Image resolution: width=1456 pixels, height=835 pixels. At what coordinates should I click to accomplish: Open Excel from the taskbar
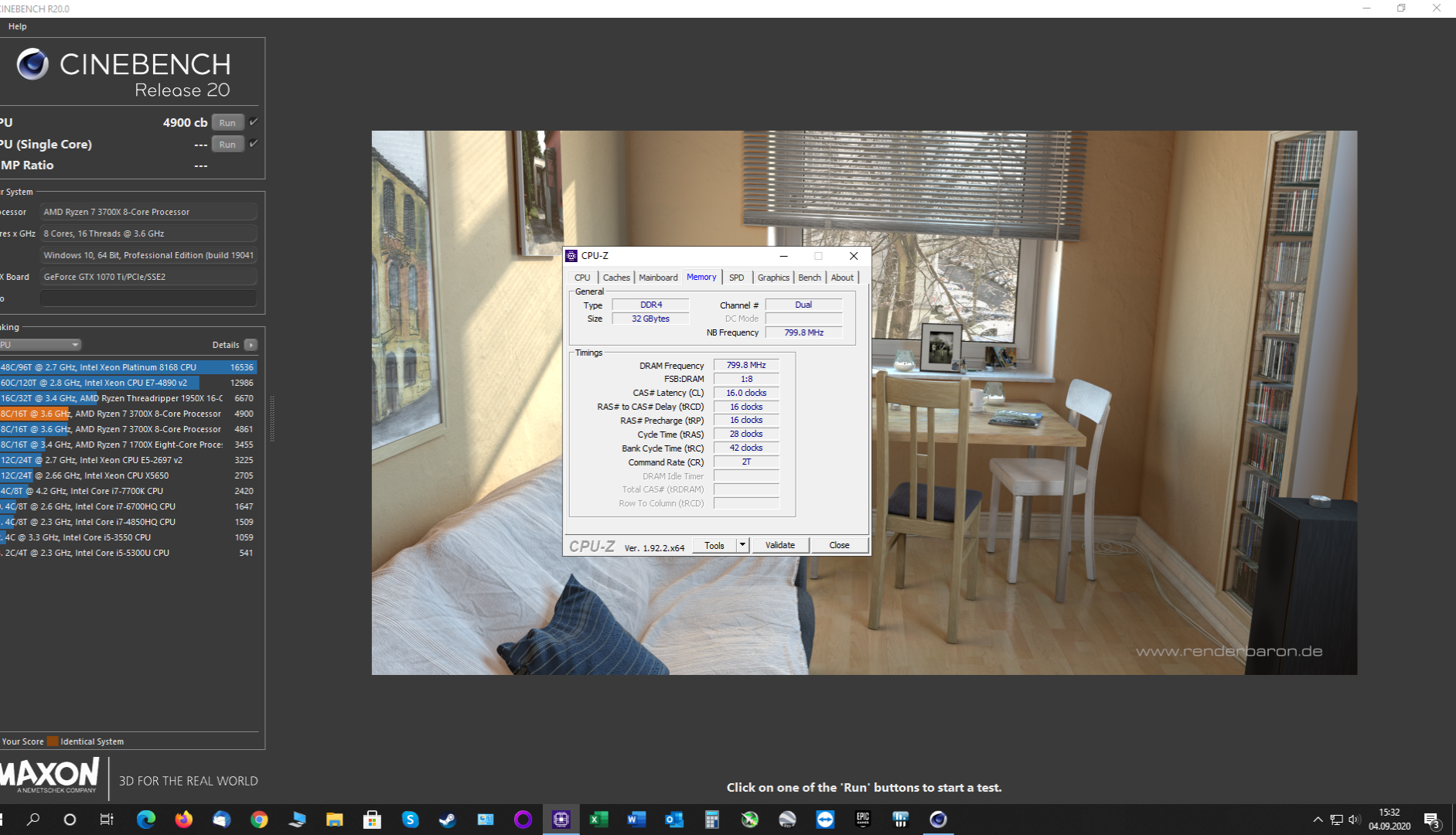pos(598,820)
